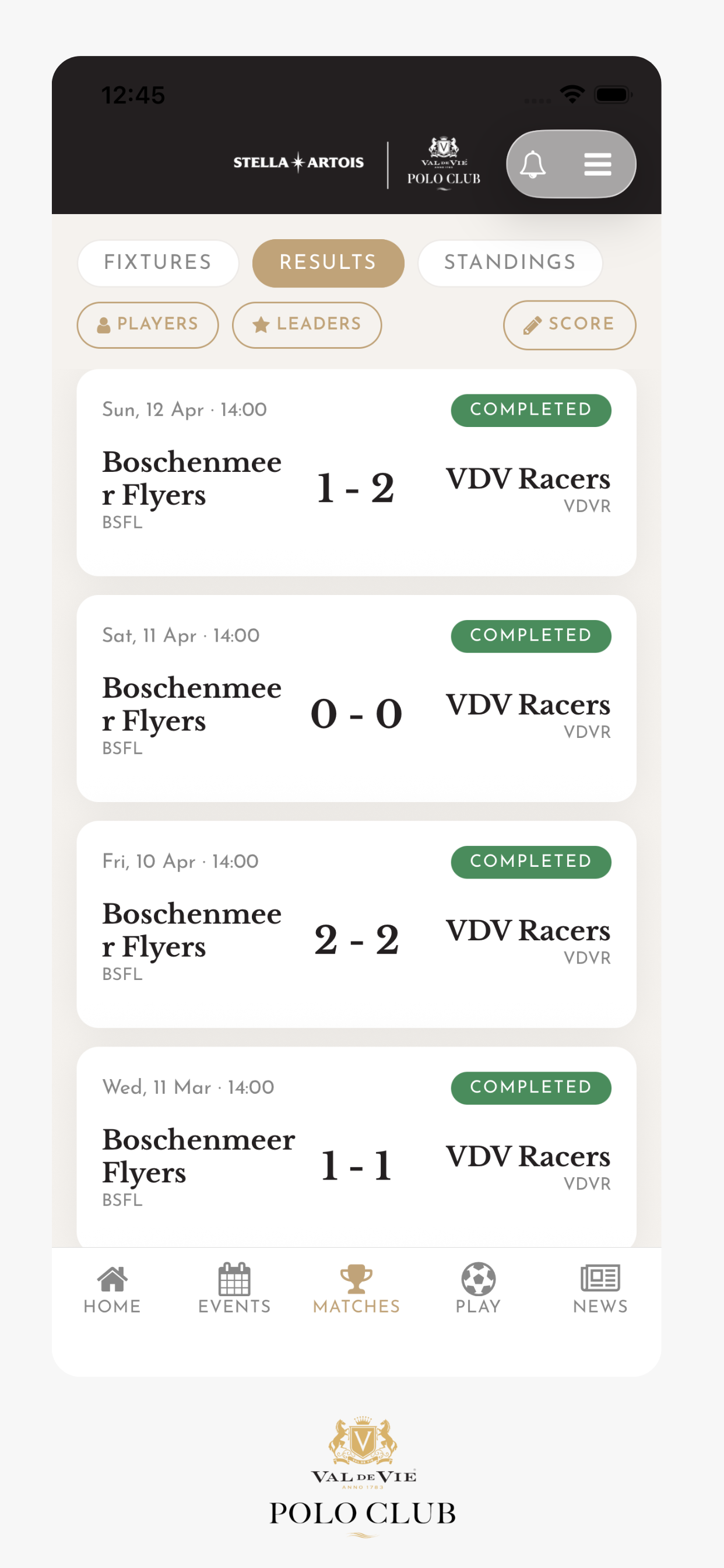The width and height of the screenshot is (724, 1568).
Task: Open the Sun 12 Apr match card
Action: coord(357,473)
